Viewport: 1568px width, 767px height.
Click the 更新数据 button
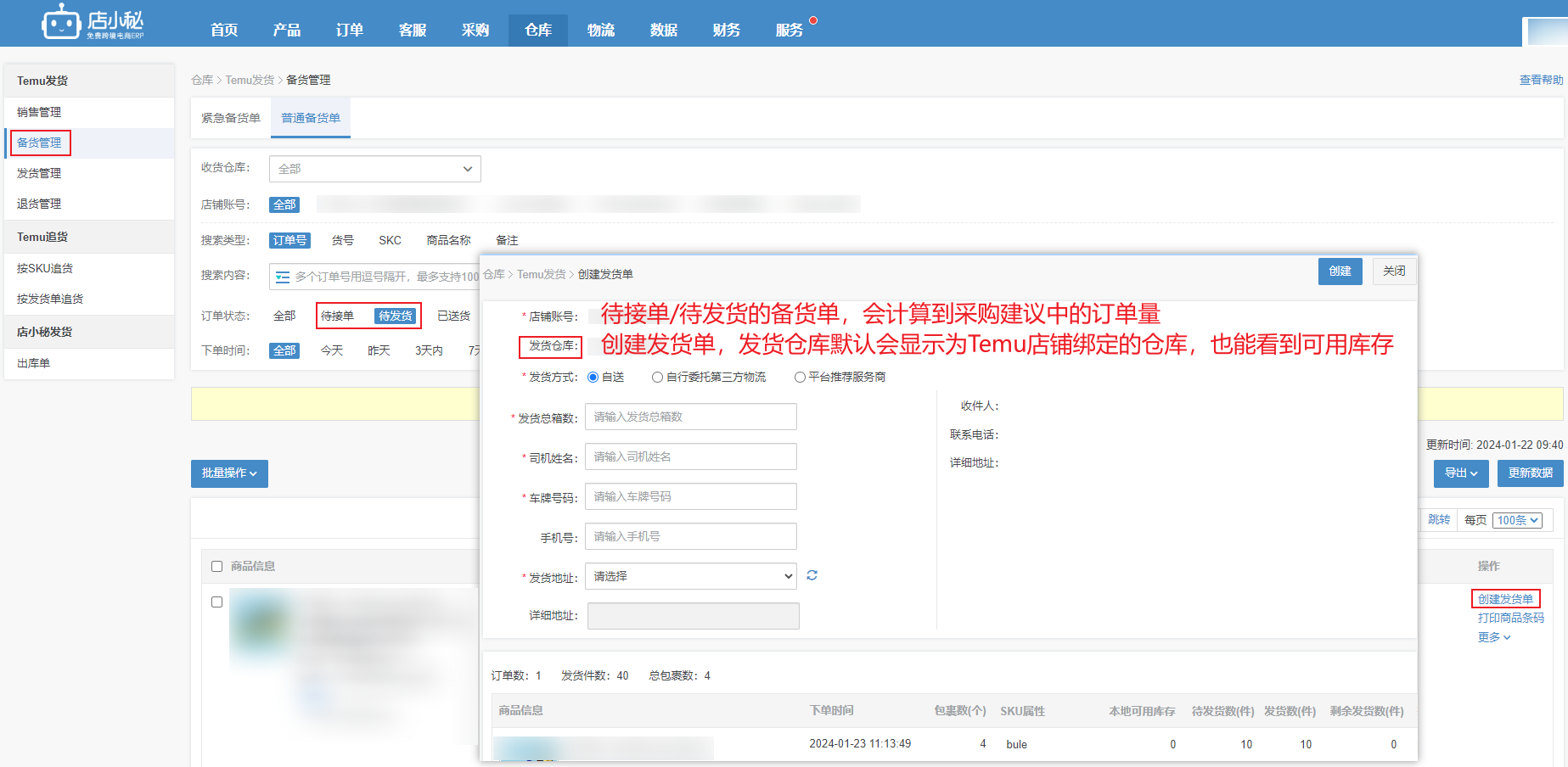click(x=1531, y=473)
